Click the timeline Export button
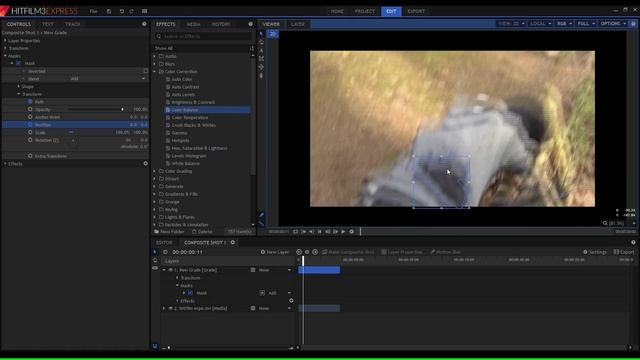The width and height of the screenshot is (640, 360). tap(624, 252)
